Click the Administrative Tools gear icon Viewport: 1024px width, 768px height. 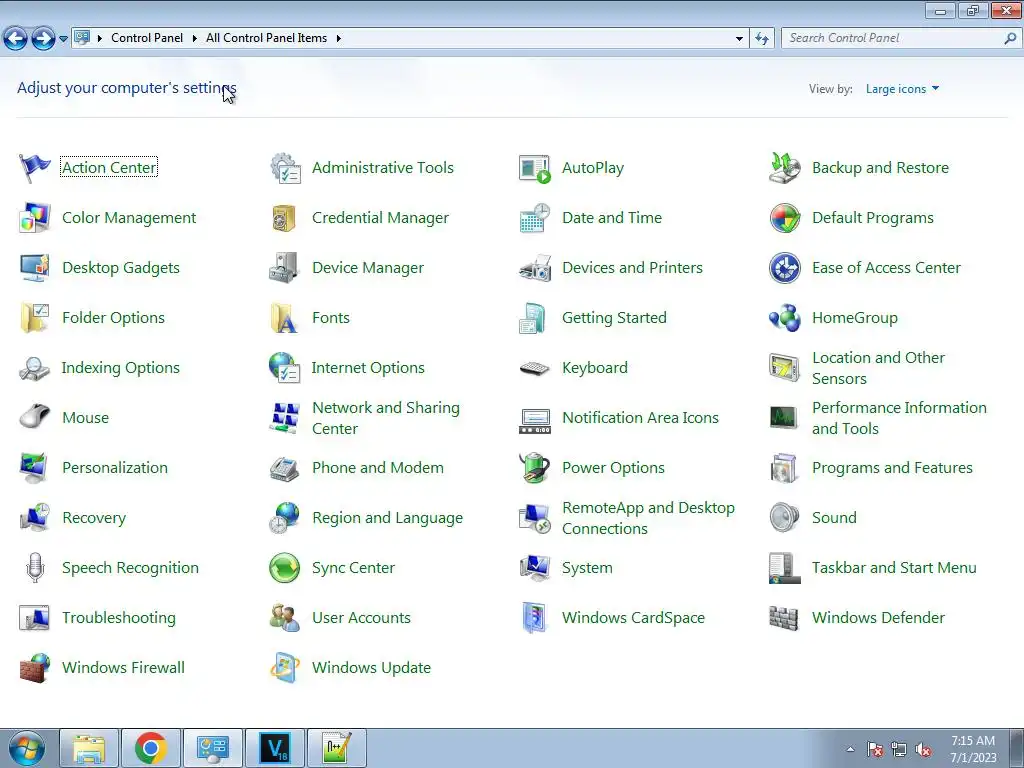pyautogui.click(x=285, y=168)
